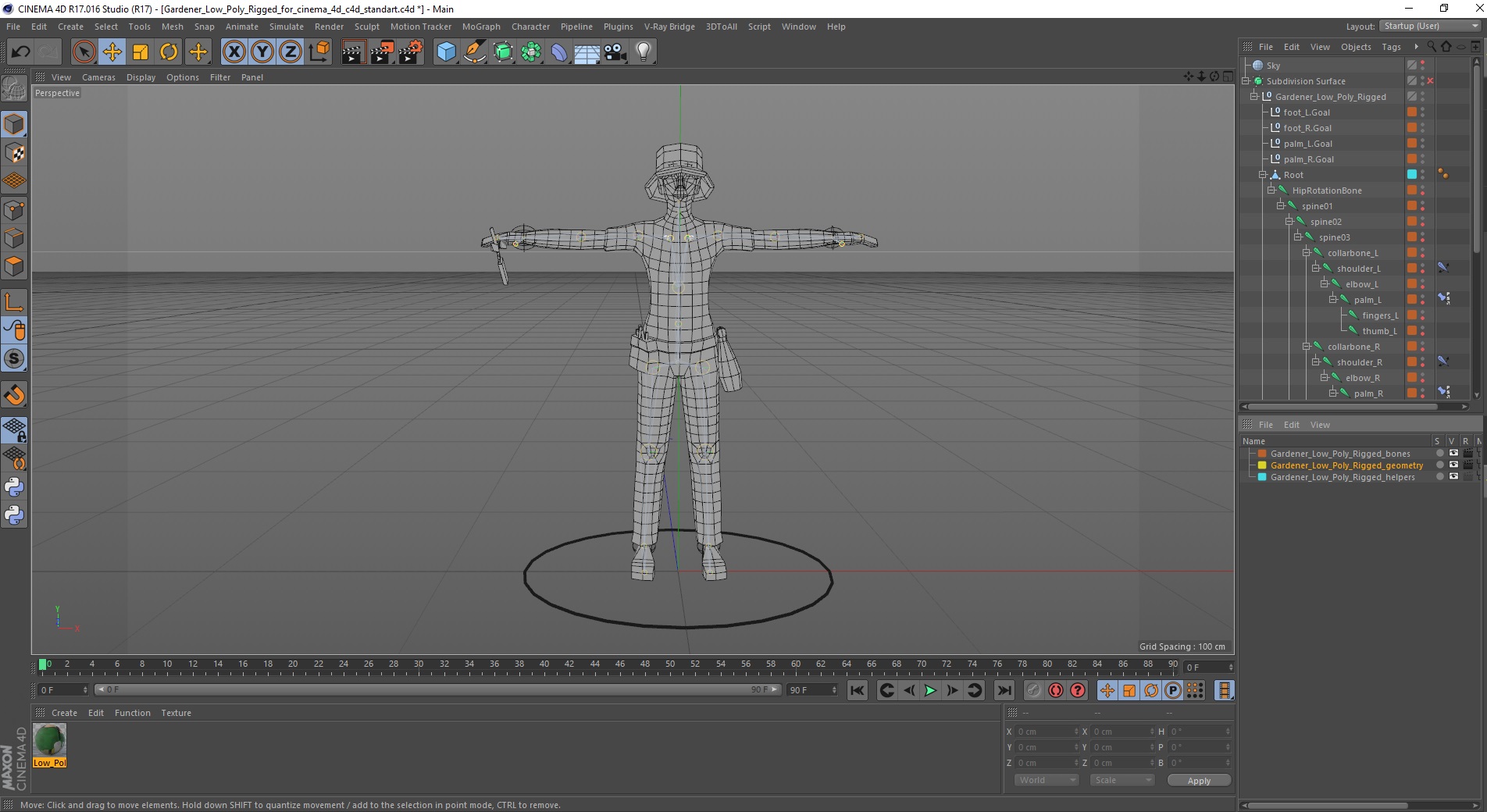This screenshot has width=1487, height=812.
Task: Open the Simulate menu
Action: (287, 27)
